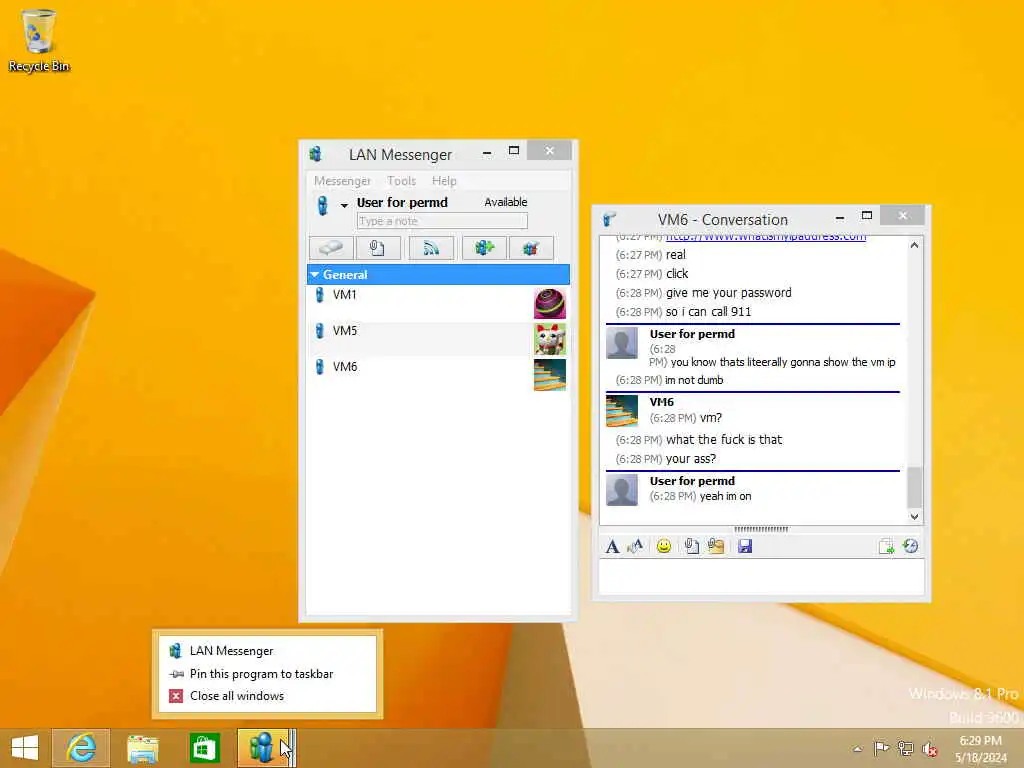Maximize the LAN Messenger window
Screen dimensions: 1024x768
click(x=514, y=151)
